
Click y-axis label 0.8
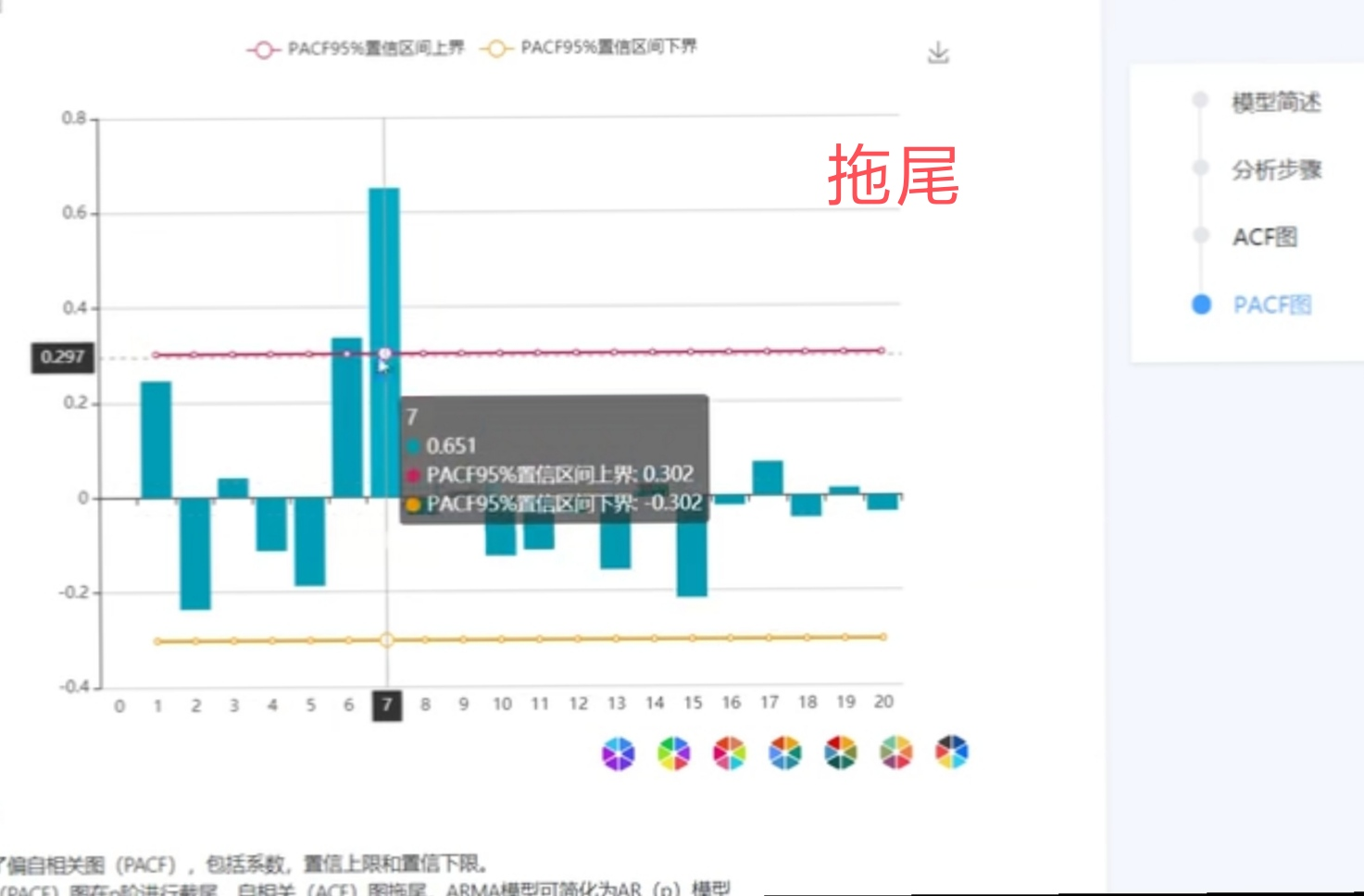pyautogui.click(x=74, y=118)
